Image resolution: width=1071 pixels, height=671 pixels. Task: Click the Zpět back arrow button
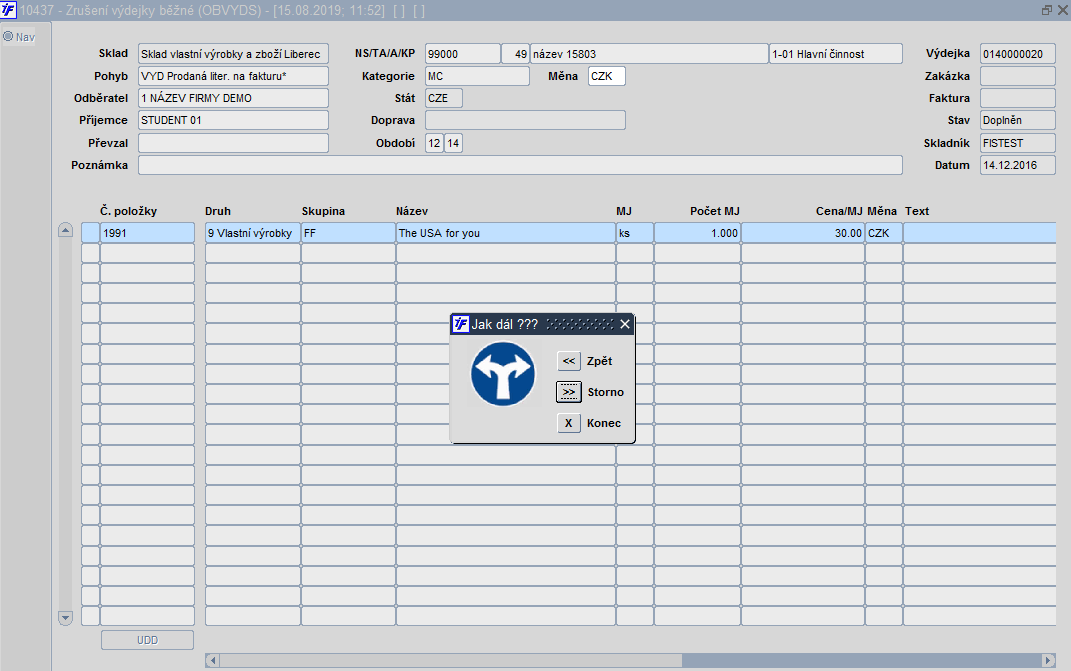click(x=568, y=361)
